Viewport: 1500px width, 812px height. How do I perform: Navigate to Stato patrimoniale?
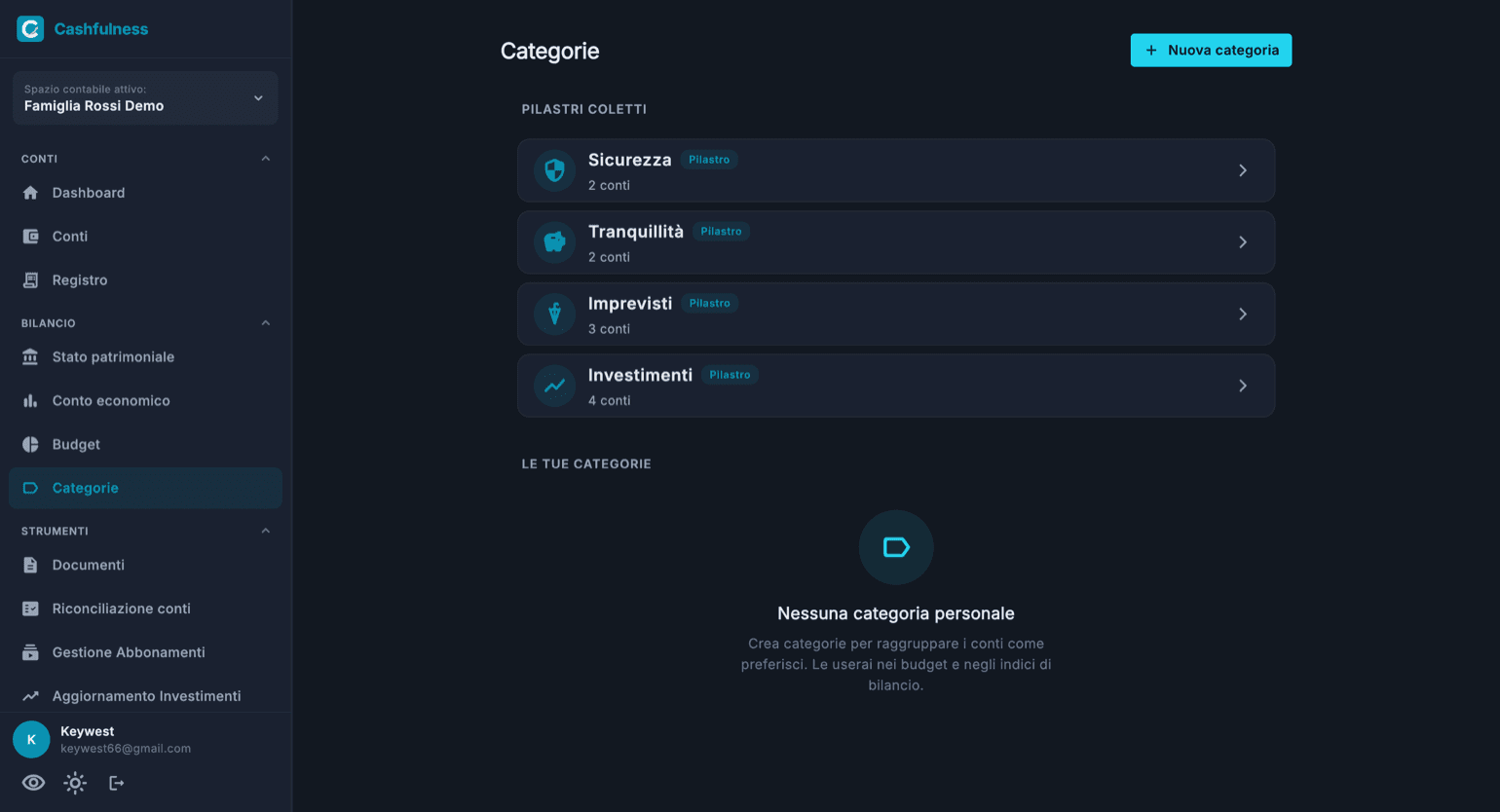tap(145, 357)
